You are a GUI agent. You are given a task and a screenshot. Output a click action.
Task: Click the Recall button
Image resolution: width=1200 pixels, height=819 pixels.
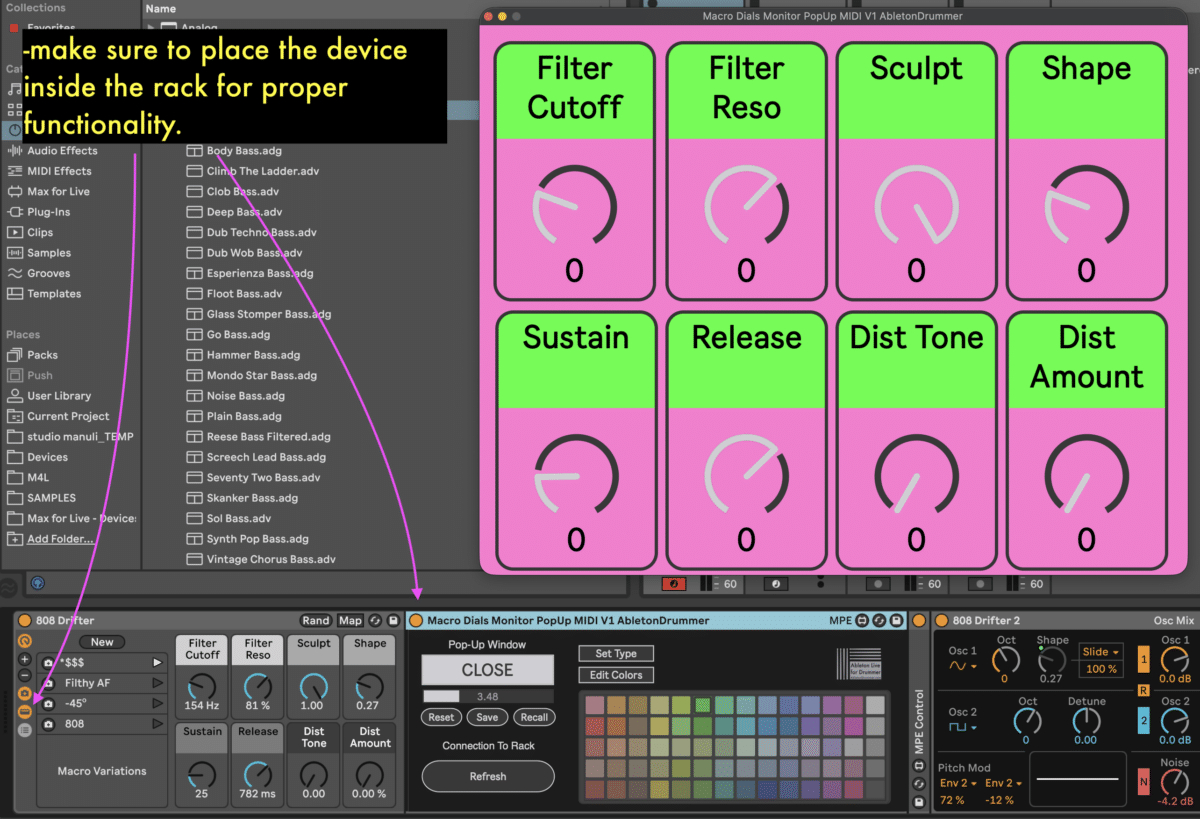[534, 717]
